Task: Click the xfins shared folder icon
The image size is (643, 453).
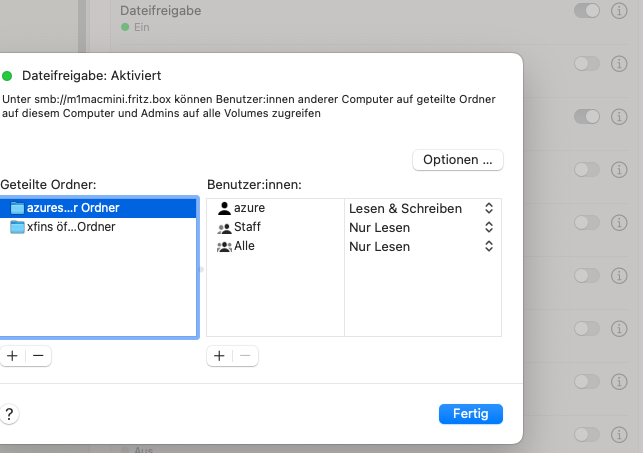Action: (x=17, y=227)
